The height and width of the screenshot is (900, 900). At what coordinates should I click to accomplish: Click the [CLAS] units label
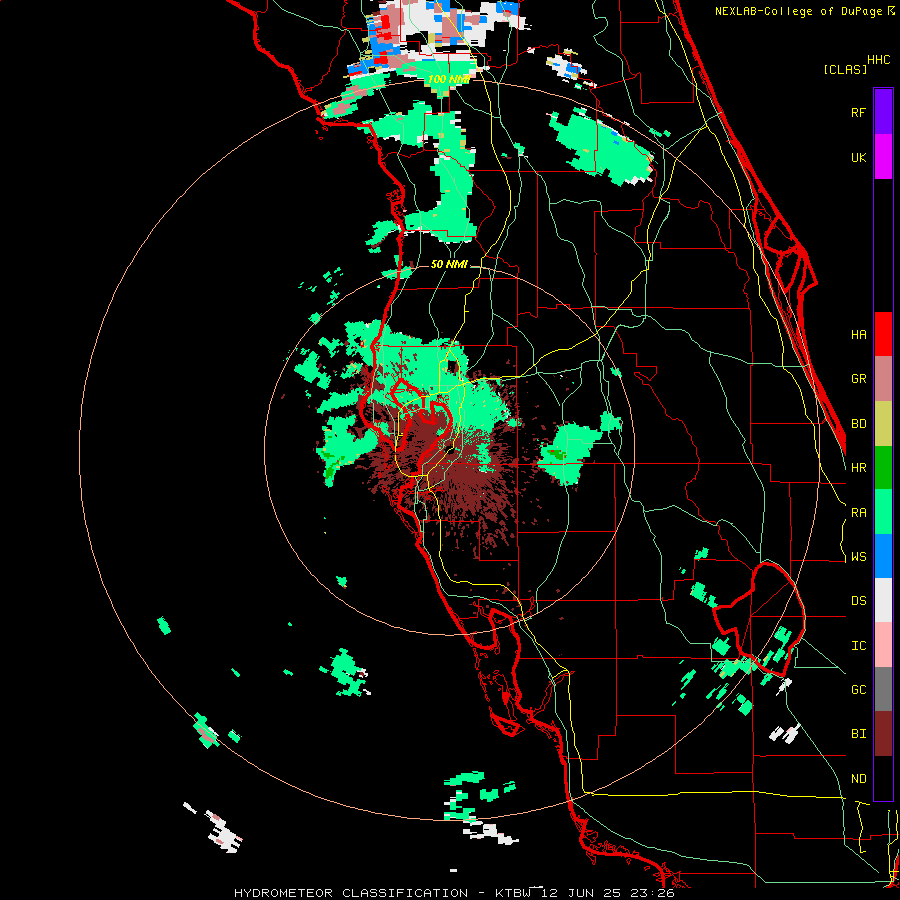[x=845, y=69]
